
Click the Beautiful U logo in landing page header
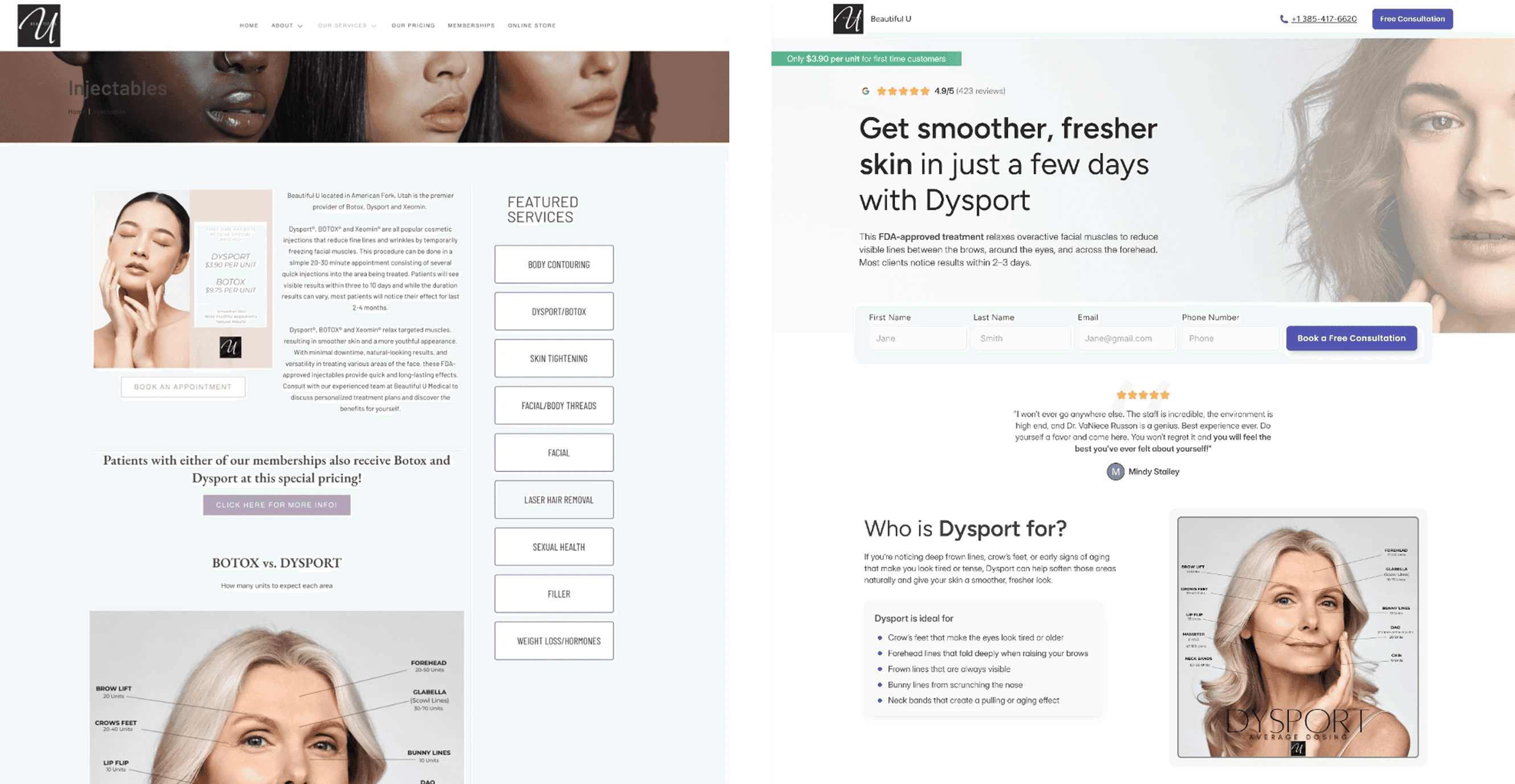tap(848, 19)
